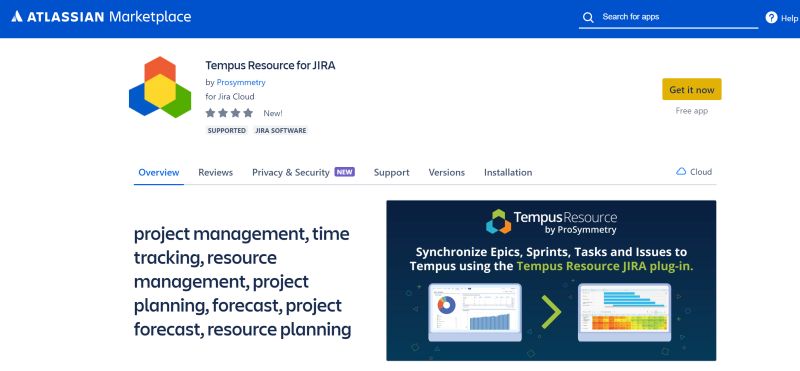Click the SUPPORTED badge

pos(227,131)
